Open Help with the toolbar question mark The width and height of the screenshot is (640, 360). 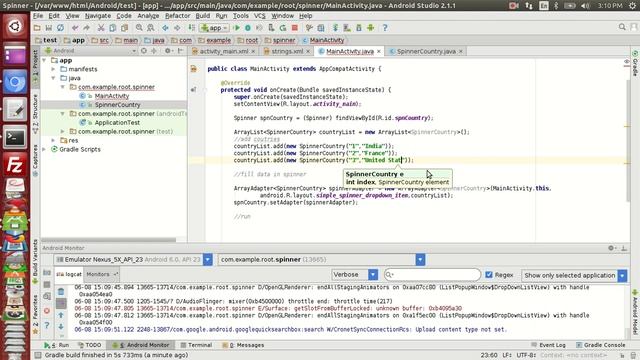tap(385, 28)
